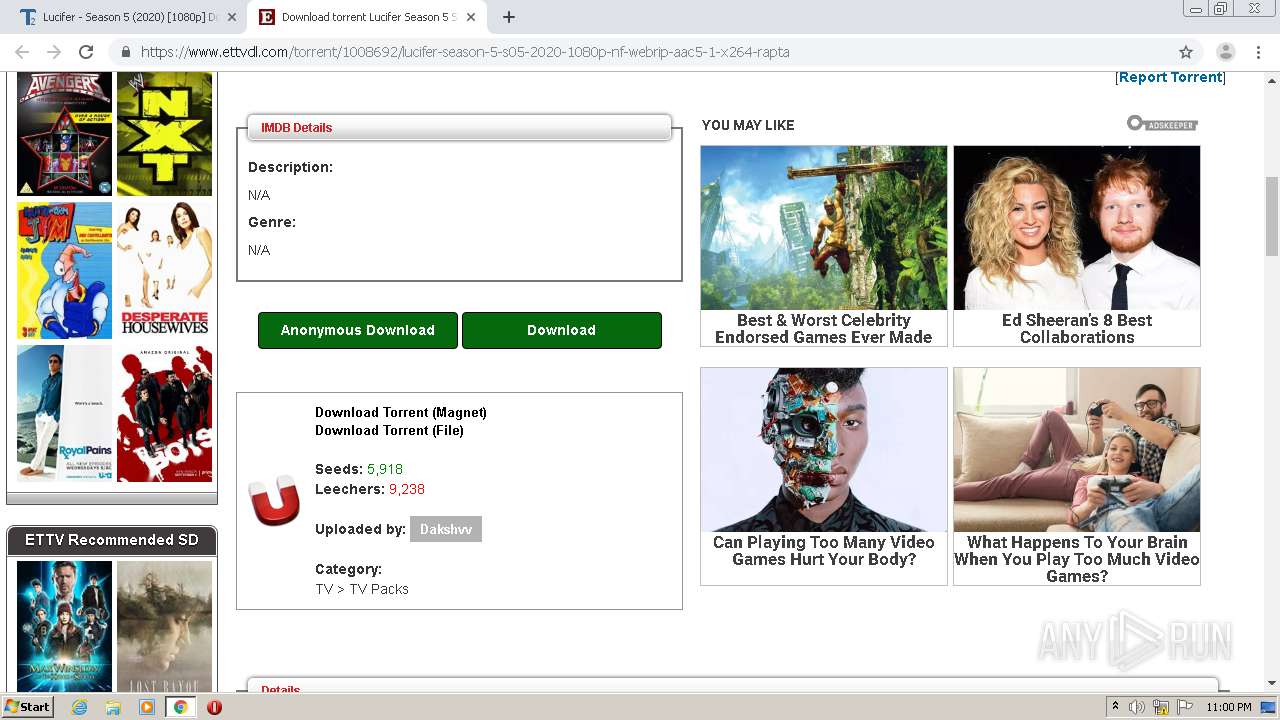Open the Lost Bayou poster thumbnail
1280x720 pixels.
pyautogui.click(x=165, y=627)
